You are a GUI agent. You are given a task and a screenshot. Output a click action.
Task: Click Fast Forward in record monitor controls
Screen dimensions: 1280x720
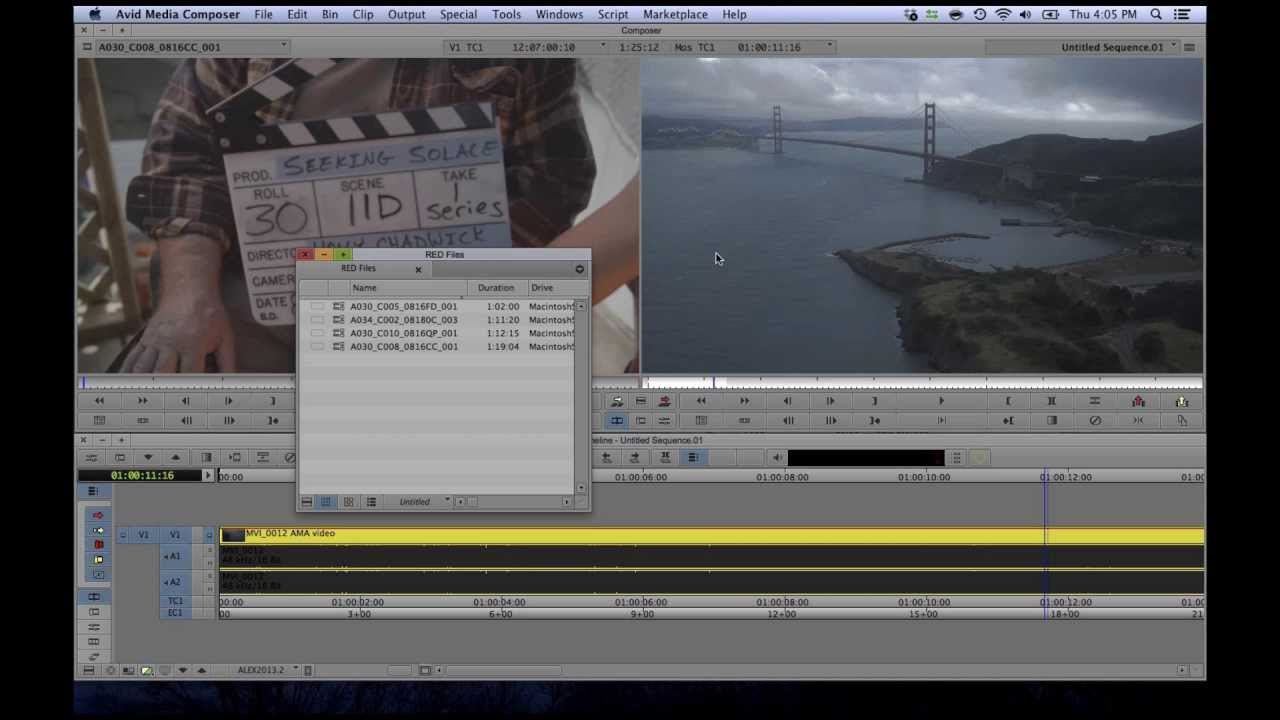(744, 401)
